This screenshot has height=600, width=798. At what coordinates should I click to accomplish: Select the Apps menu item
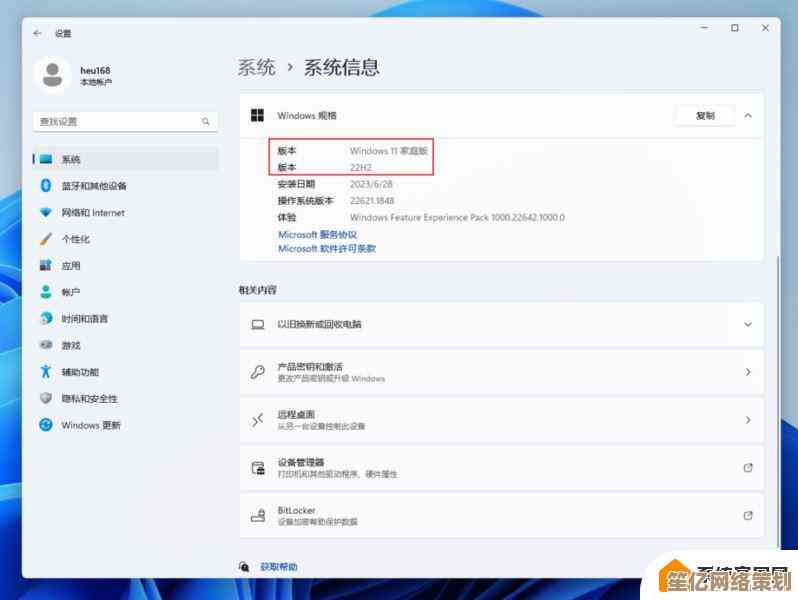70,266
